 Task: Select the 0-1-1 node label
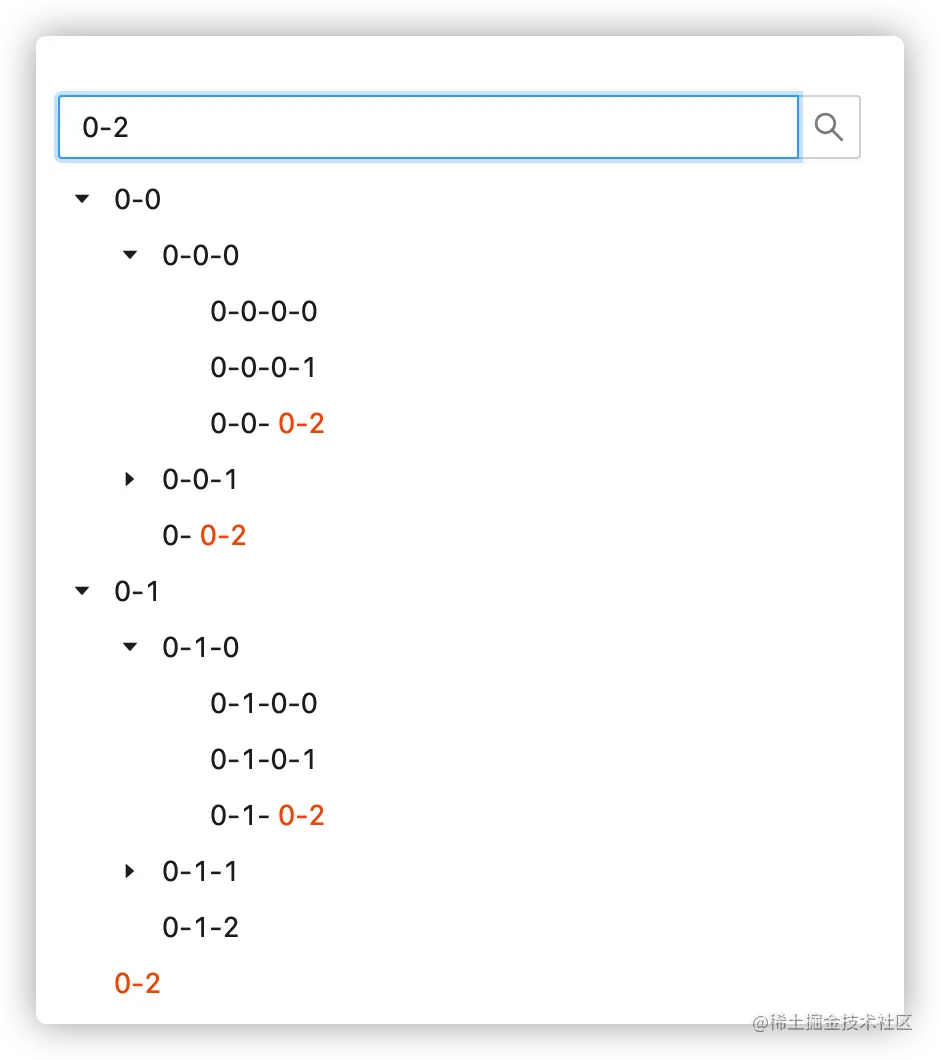(x=200, y=871)
